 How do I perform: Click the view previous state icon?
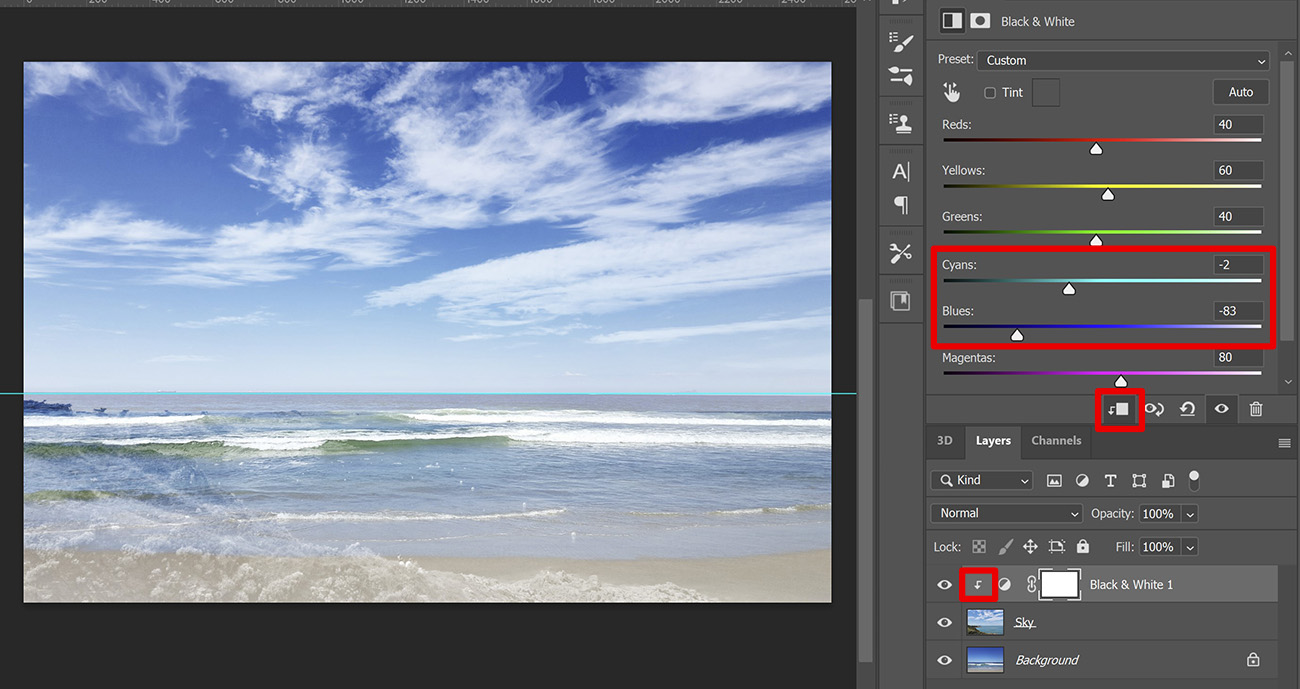1153,409
